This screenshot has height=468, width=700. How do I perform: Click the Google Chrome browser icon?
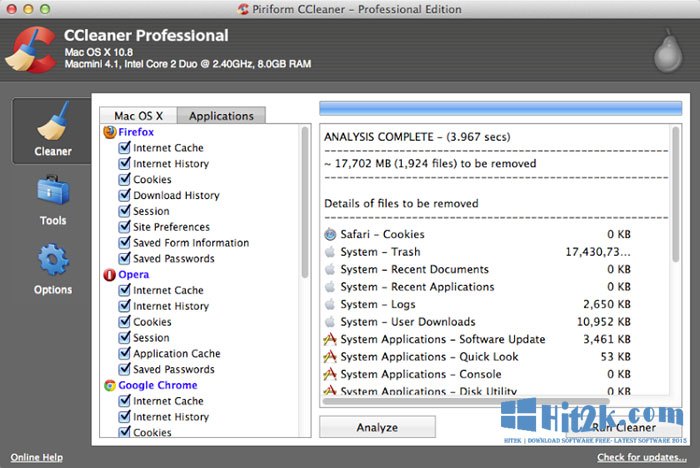coord(110,385)
